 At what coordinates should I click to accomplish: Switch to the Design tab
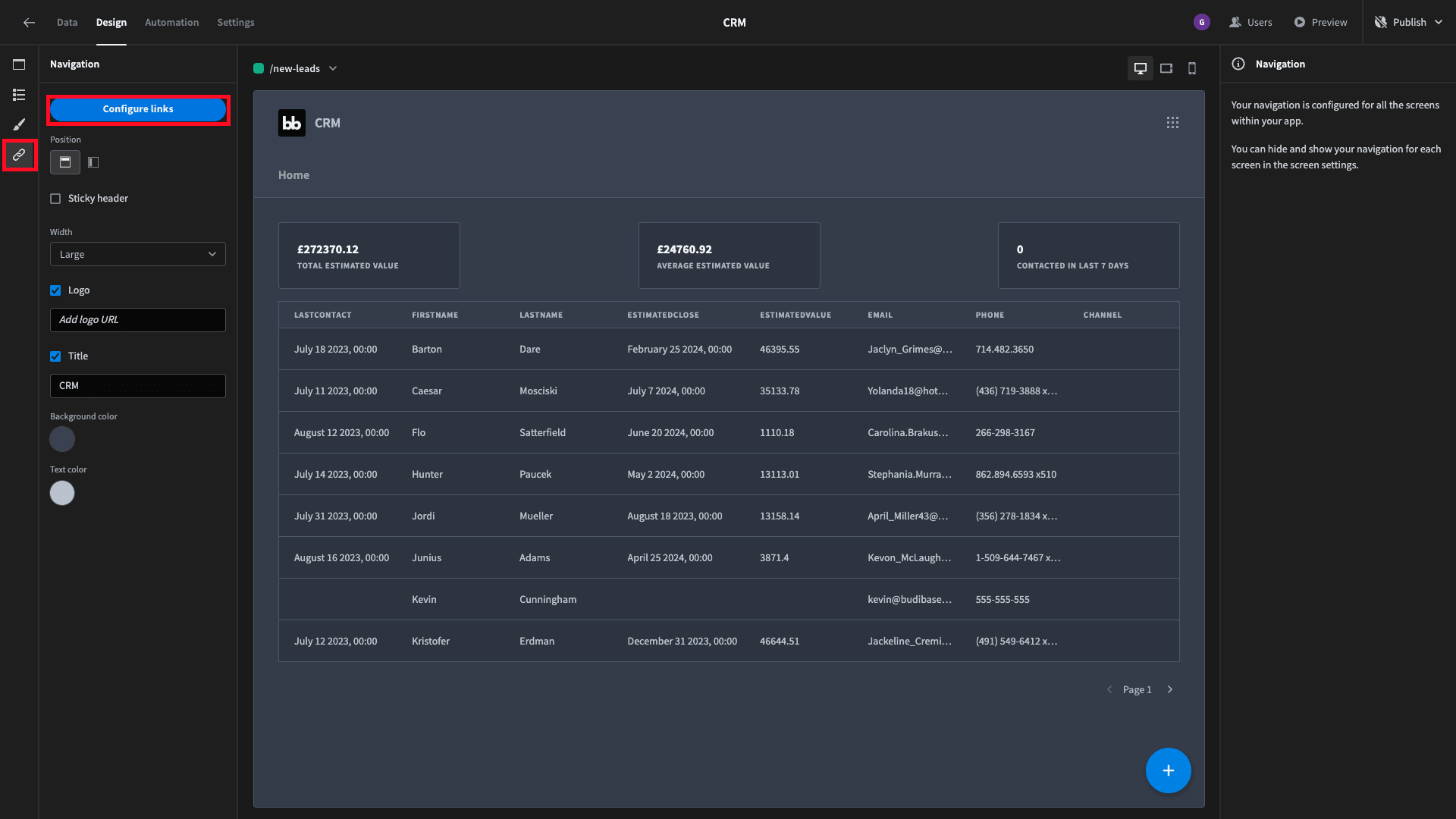coord(111,23)
